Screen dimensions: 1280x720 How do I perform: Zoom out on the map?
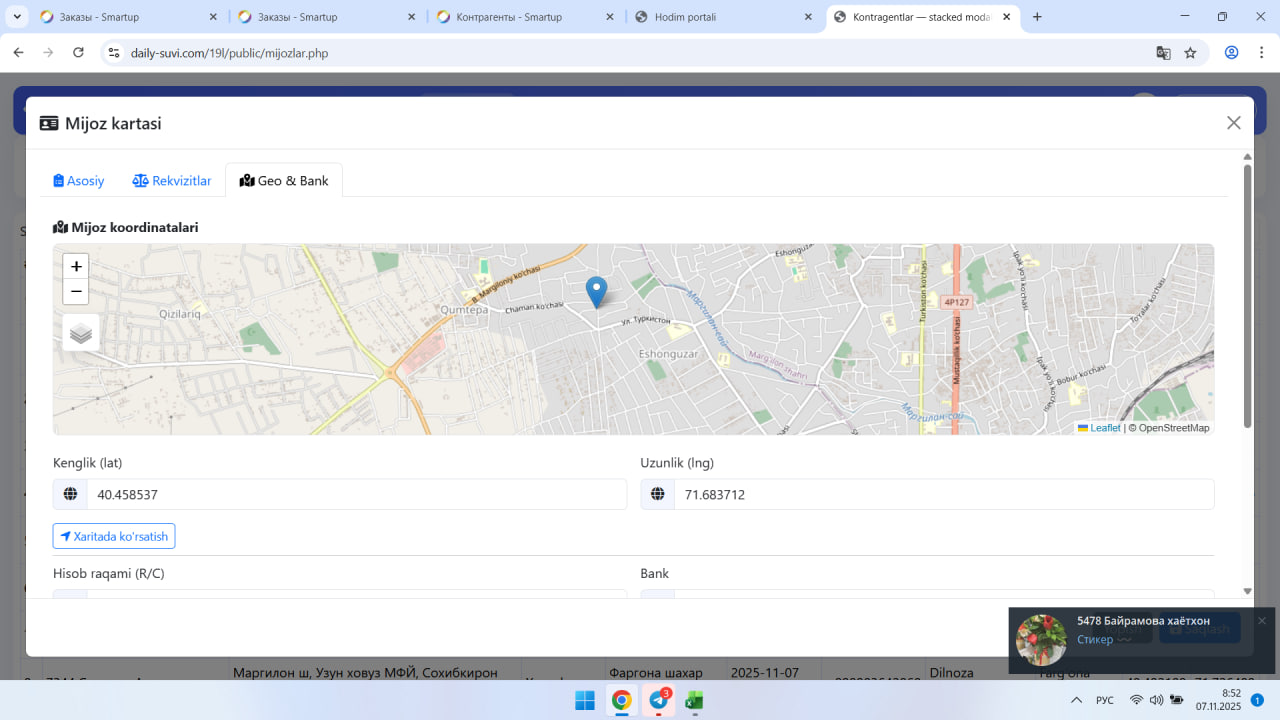coord(76,292)
